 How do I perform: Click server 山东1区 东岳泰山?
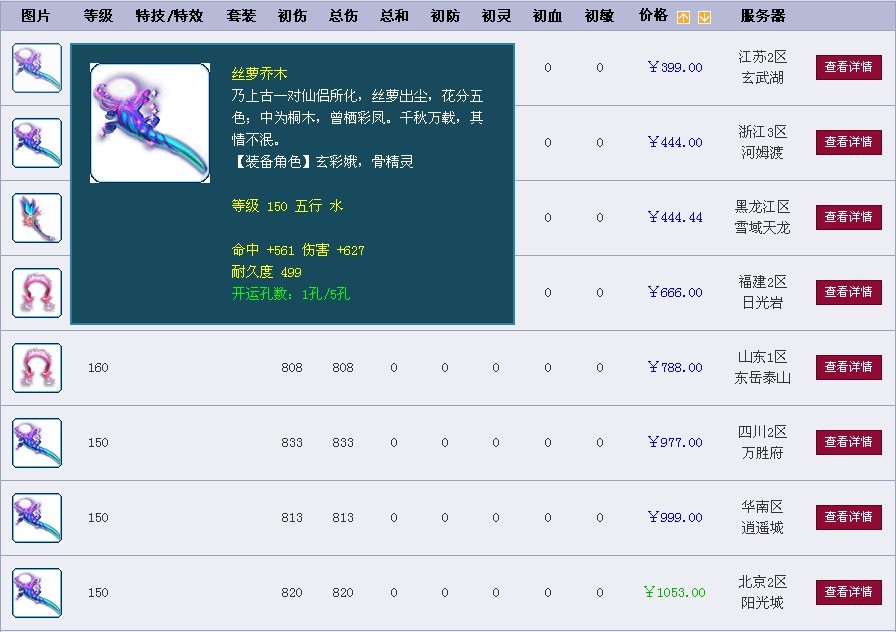pyautogui.click(x=762, y=367)
